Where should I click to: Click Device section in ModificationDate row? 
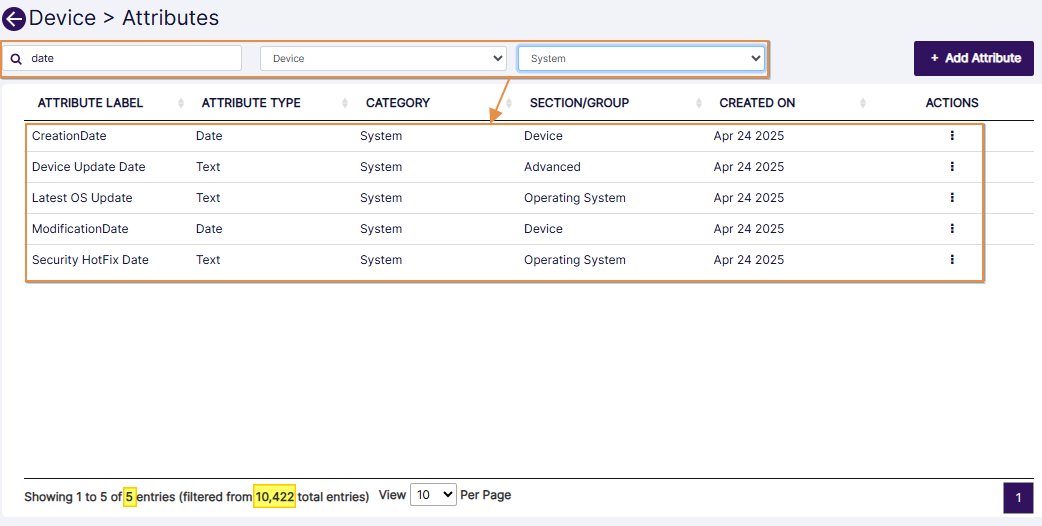[544, 228]
